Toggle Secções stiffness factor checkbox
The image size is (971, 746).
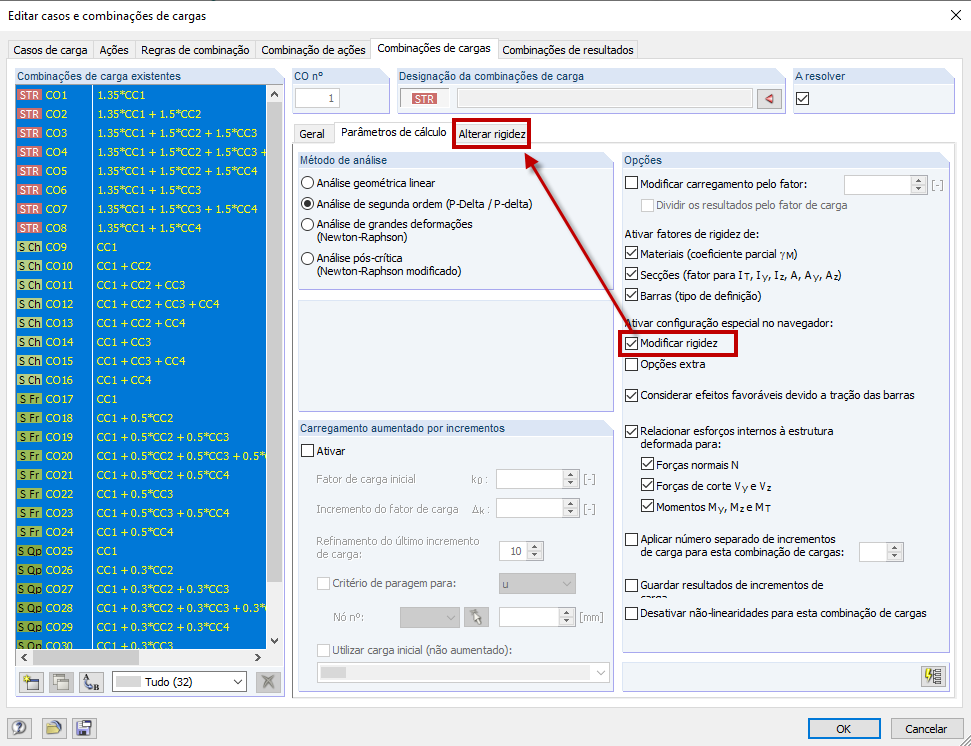pyautogui.click(x=632, y=274)
